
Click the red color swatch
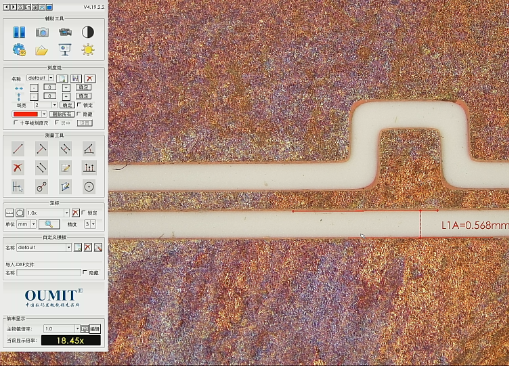[x=26, y=114]
